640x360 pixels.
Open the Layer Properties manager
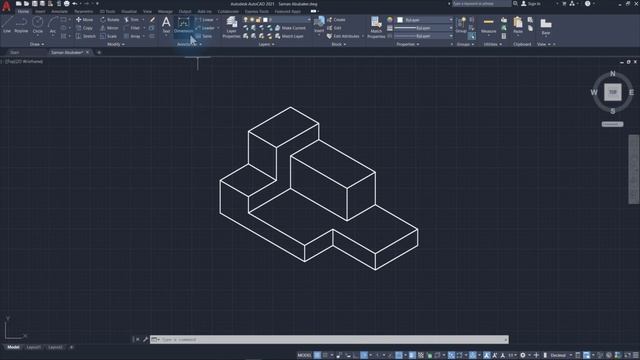(x=231, y=27)
